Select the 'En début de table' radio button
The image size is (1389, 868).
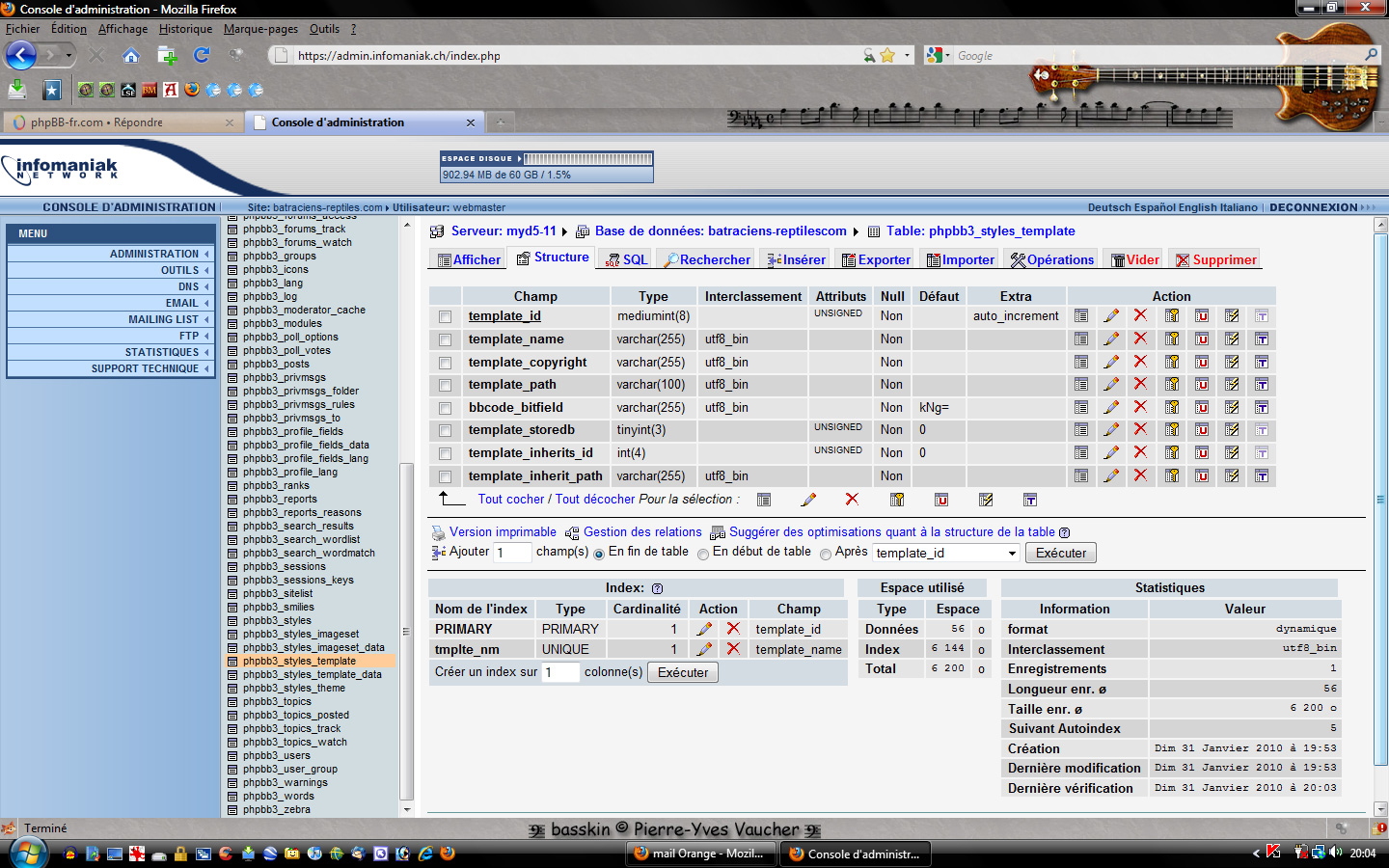click(x=703, y=554)
